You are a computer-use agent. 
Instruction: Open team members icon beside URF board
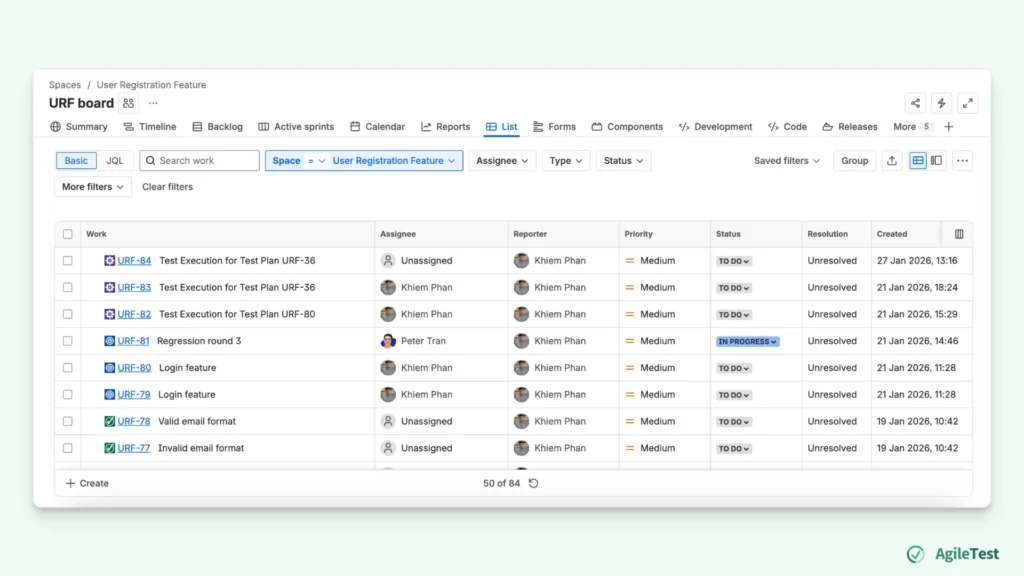tap(129, 103)
